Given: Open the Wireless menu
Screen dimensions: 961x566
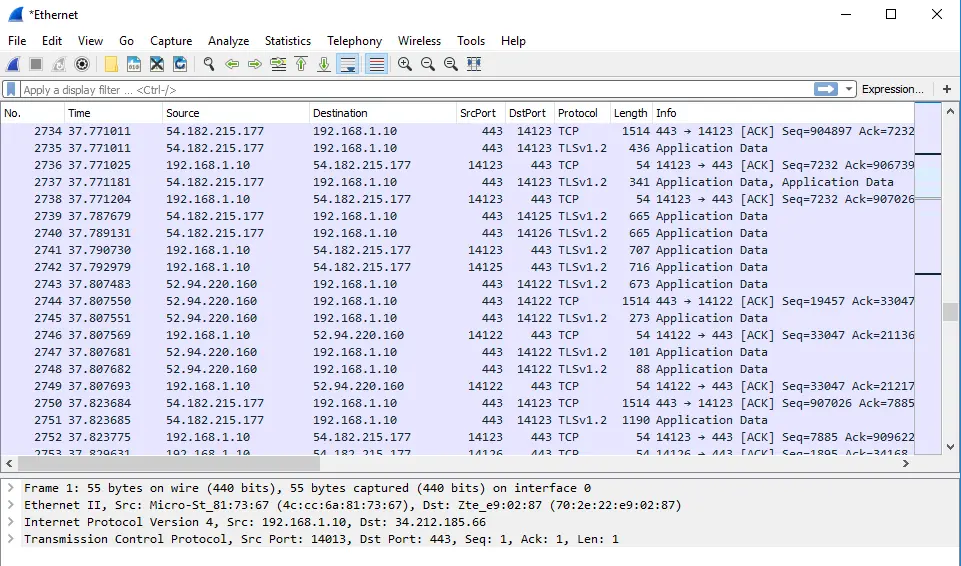Looking at the screenshot, I should (419, 40).
